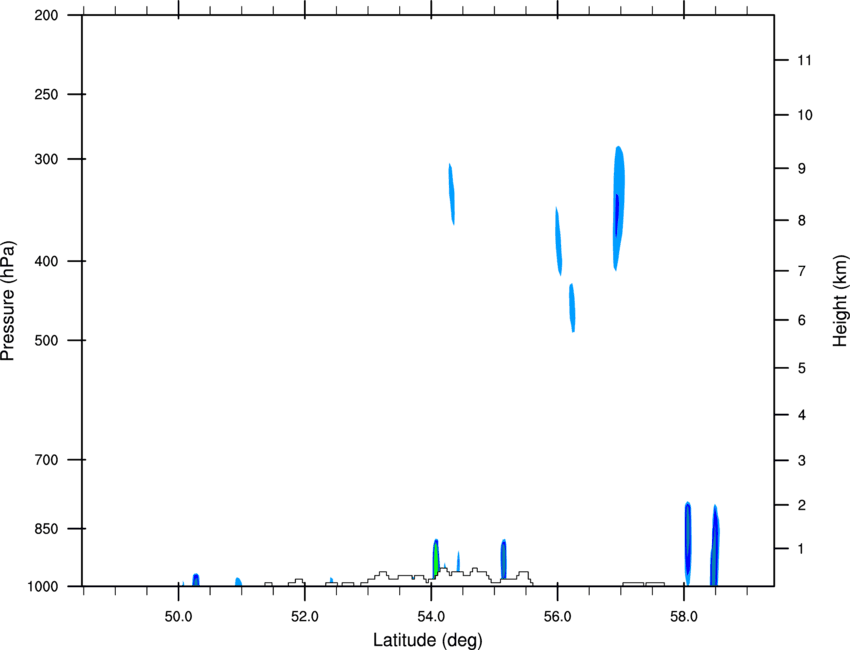Click the 700 pressure tick label
Screen dimensions: 850x650
(x=46, y=460)
